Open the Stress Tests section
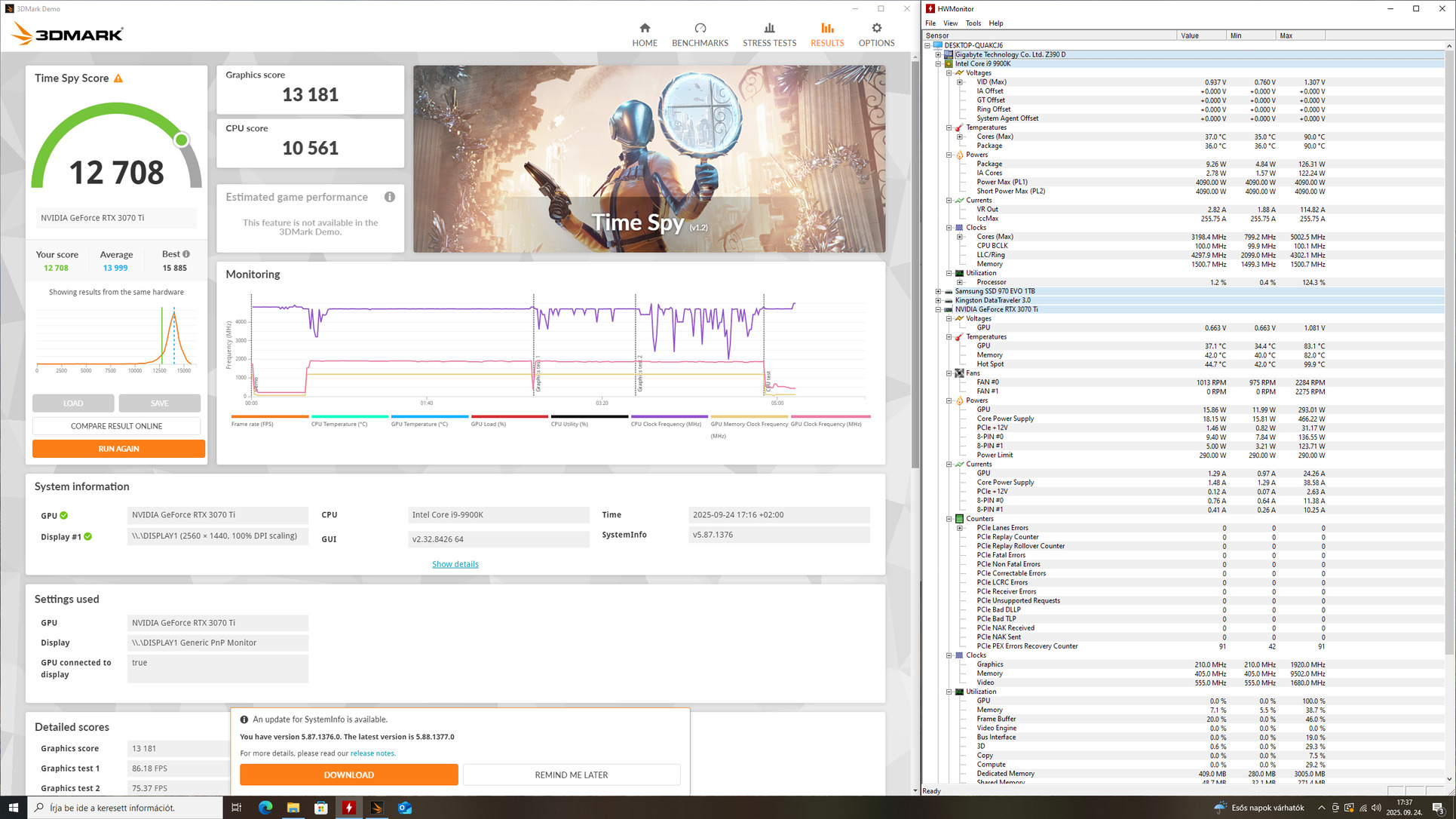Viewport: 1456px width, 819px height. [768, 35]
